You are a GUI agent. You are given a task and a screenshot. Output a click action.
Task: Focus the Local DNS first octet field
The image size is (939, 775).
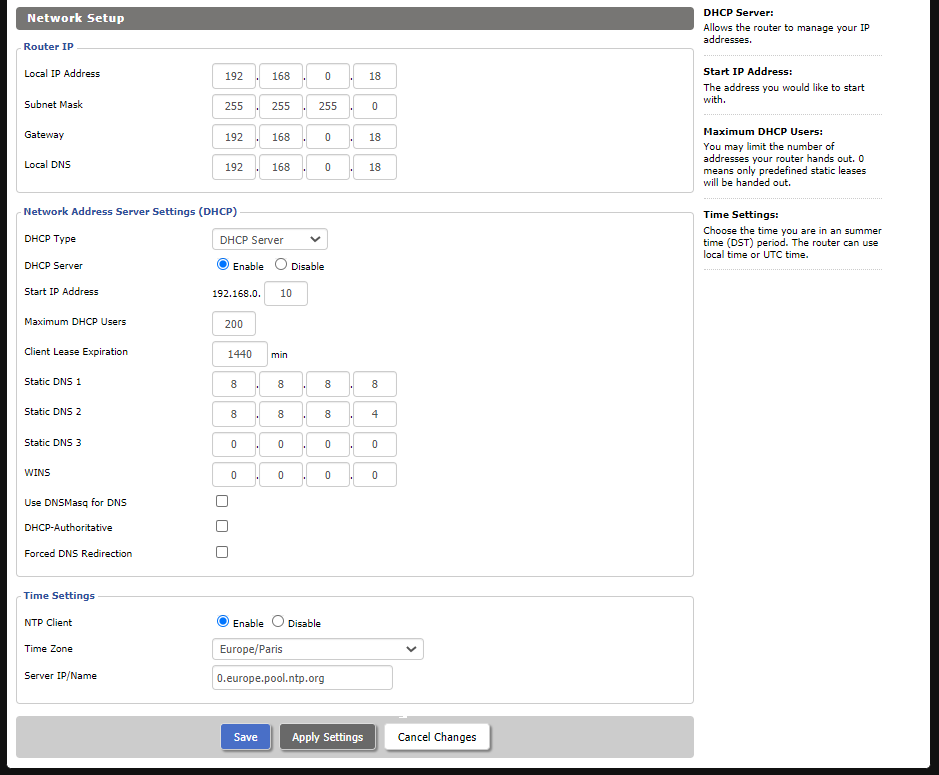click(234, 167)
